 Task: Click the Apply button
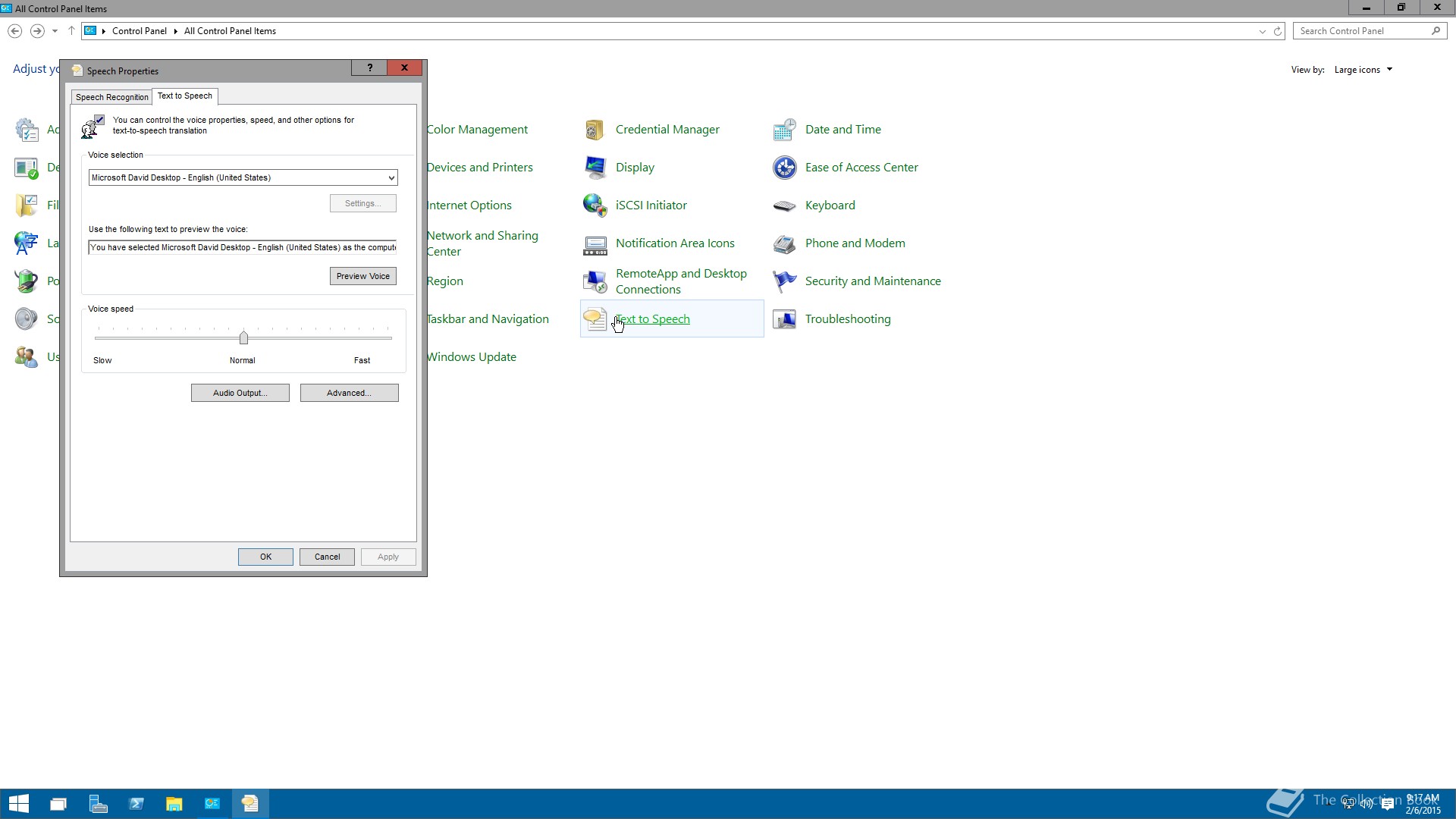(388, 557)
